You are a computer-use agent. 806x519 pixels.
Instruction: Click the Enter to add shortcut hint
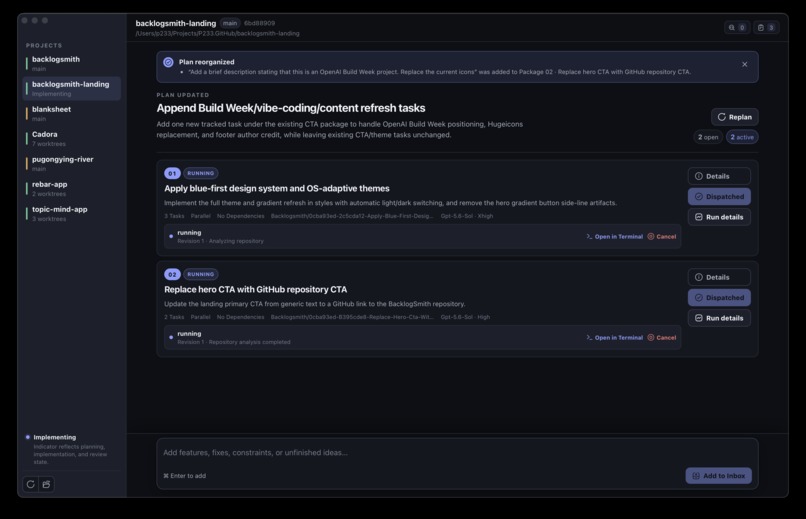point(185,476)
